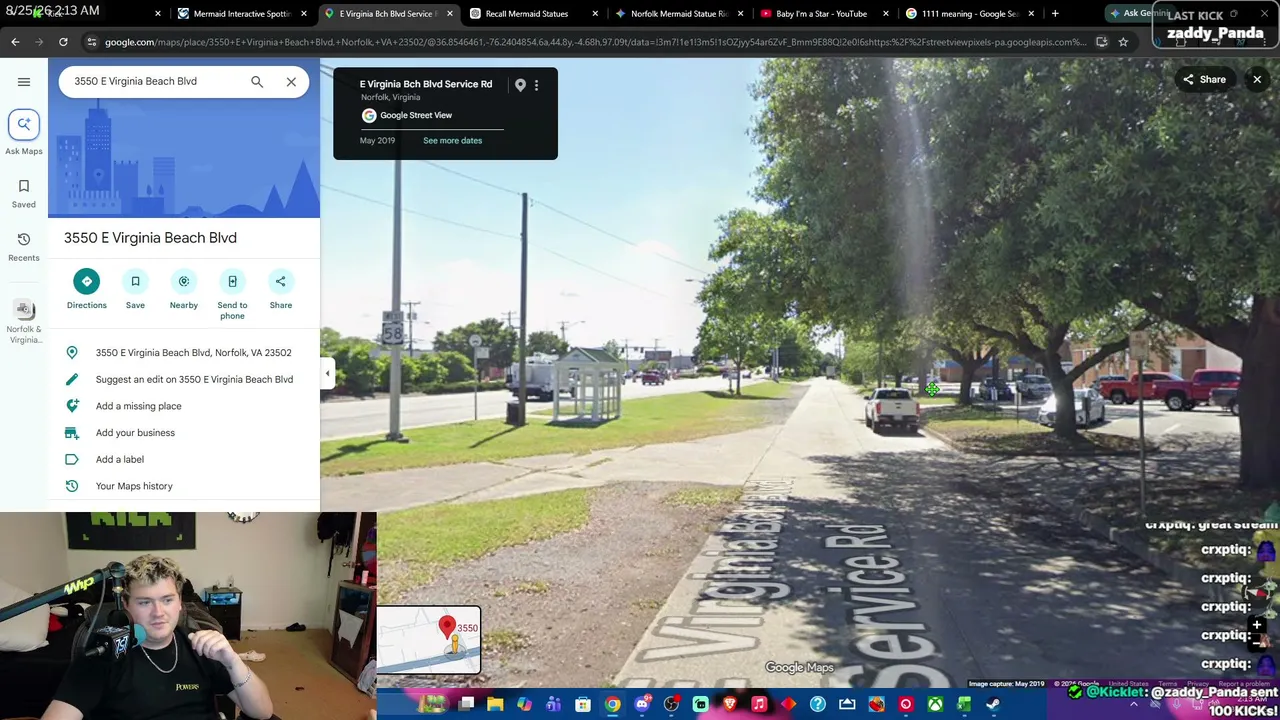
Task: Close the Recall Mermaid Statues tab
Action: [595, 14]
